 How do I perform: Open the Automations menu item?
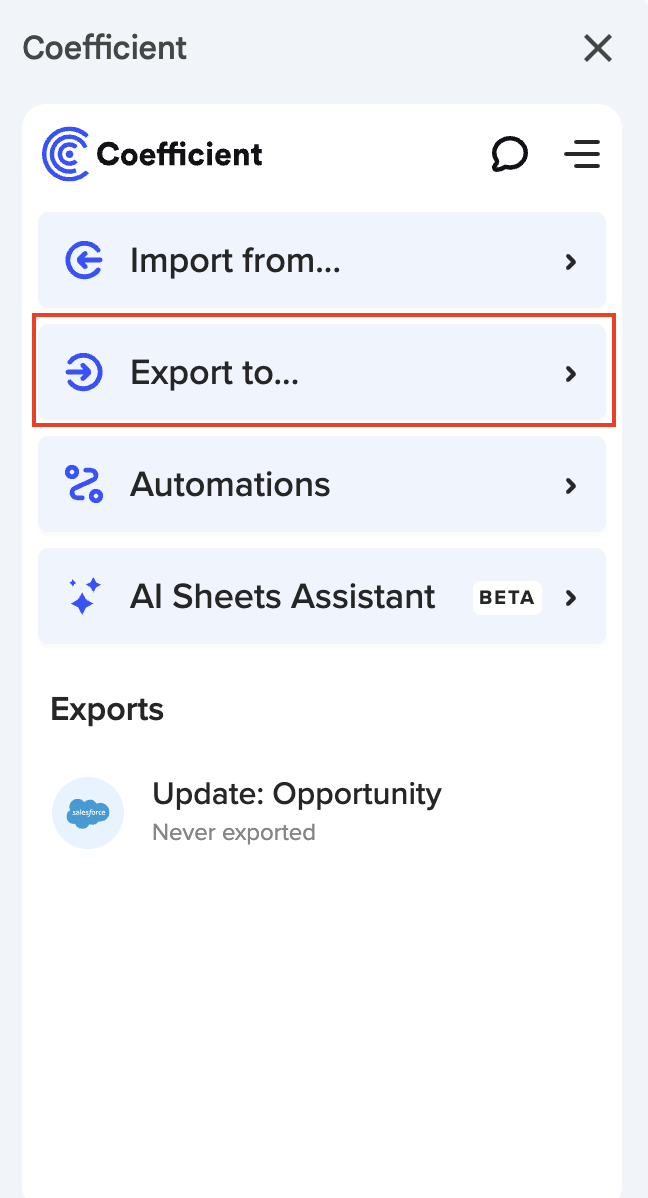230,485
